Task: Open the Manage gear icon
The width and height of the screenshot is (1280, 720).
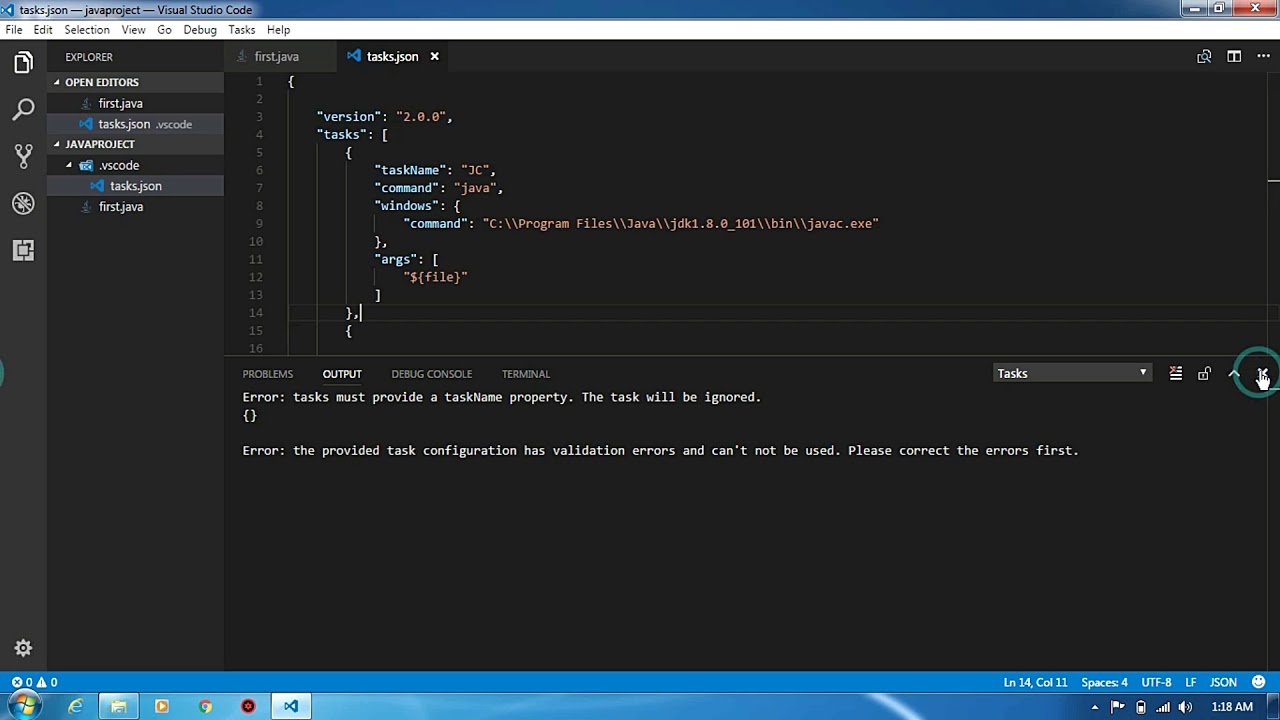Action: (x=23, y=648)
